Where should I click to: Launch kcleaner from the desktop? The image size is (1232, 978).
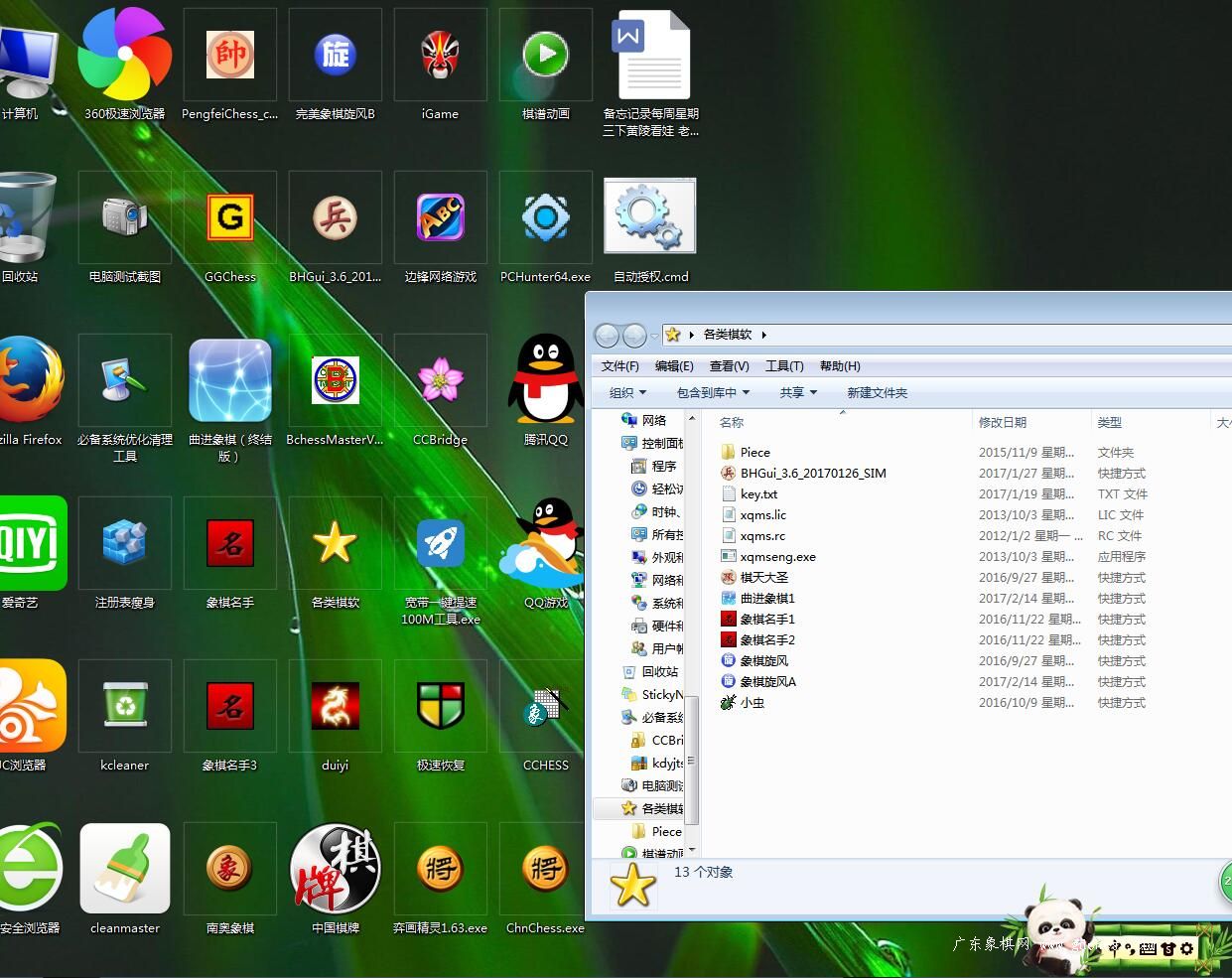click(x=125, y=717)
